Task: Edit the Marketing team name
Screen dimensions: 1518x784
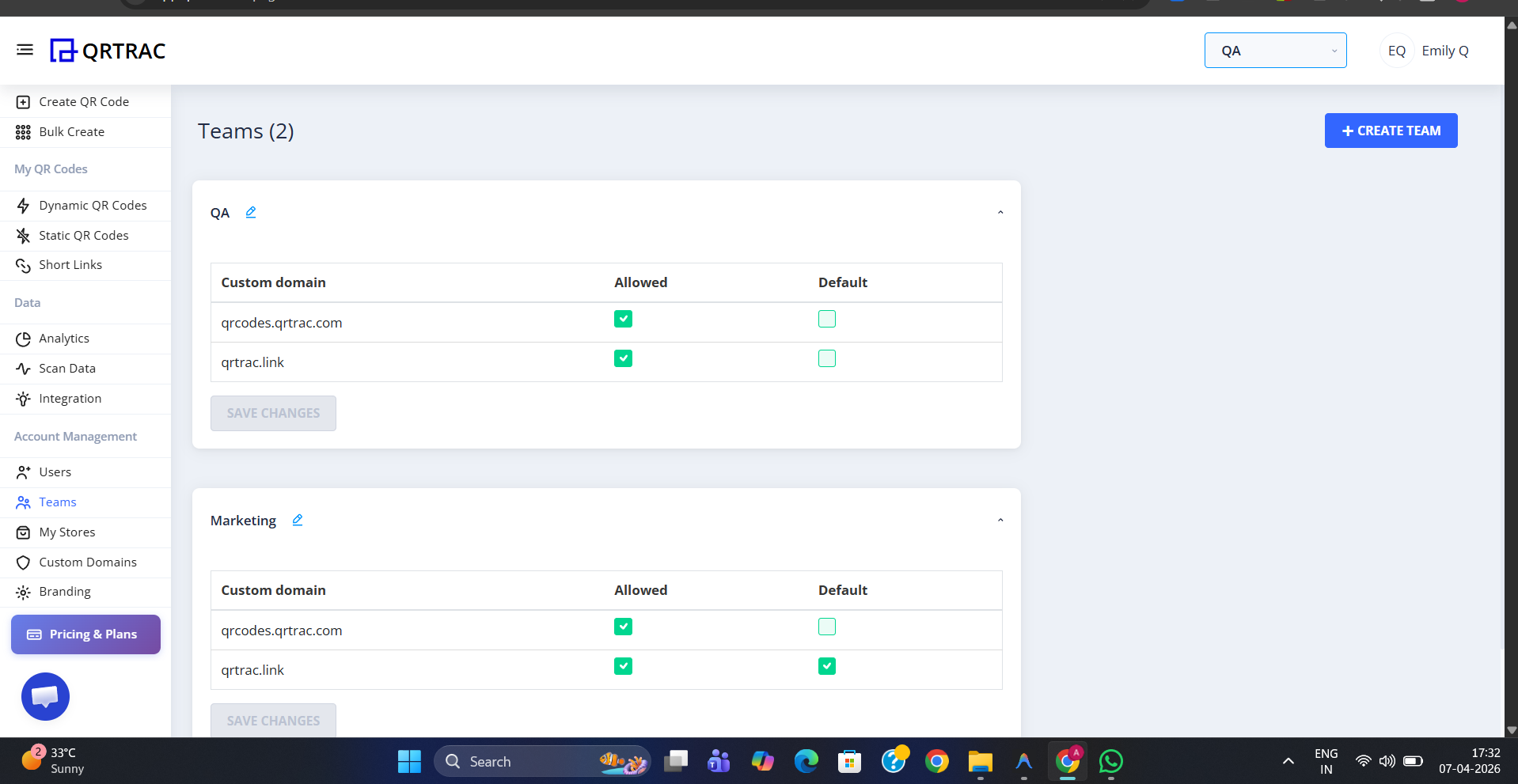Action: (297, 520)
